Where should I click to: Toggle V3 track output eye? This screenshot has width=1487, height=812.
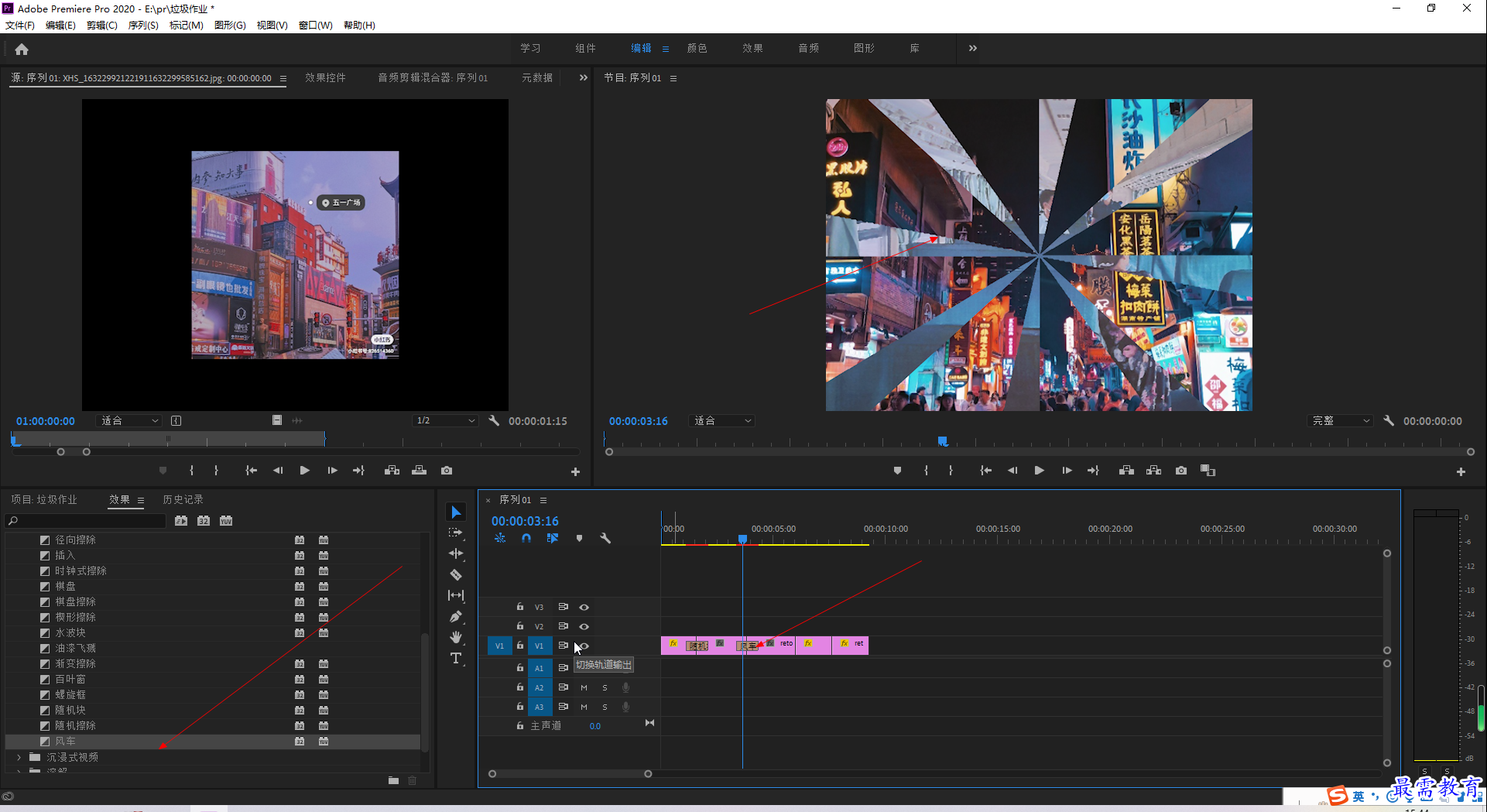[x=584, y=607]
